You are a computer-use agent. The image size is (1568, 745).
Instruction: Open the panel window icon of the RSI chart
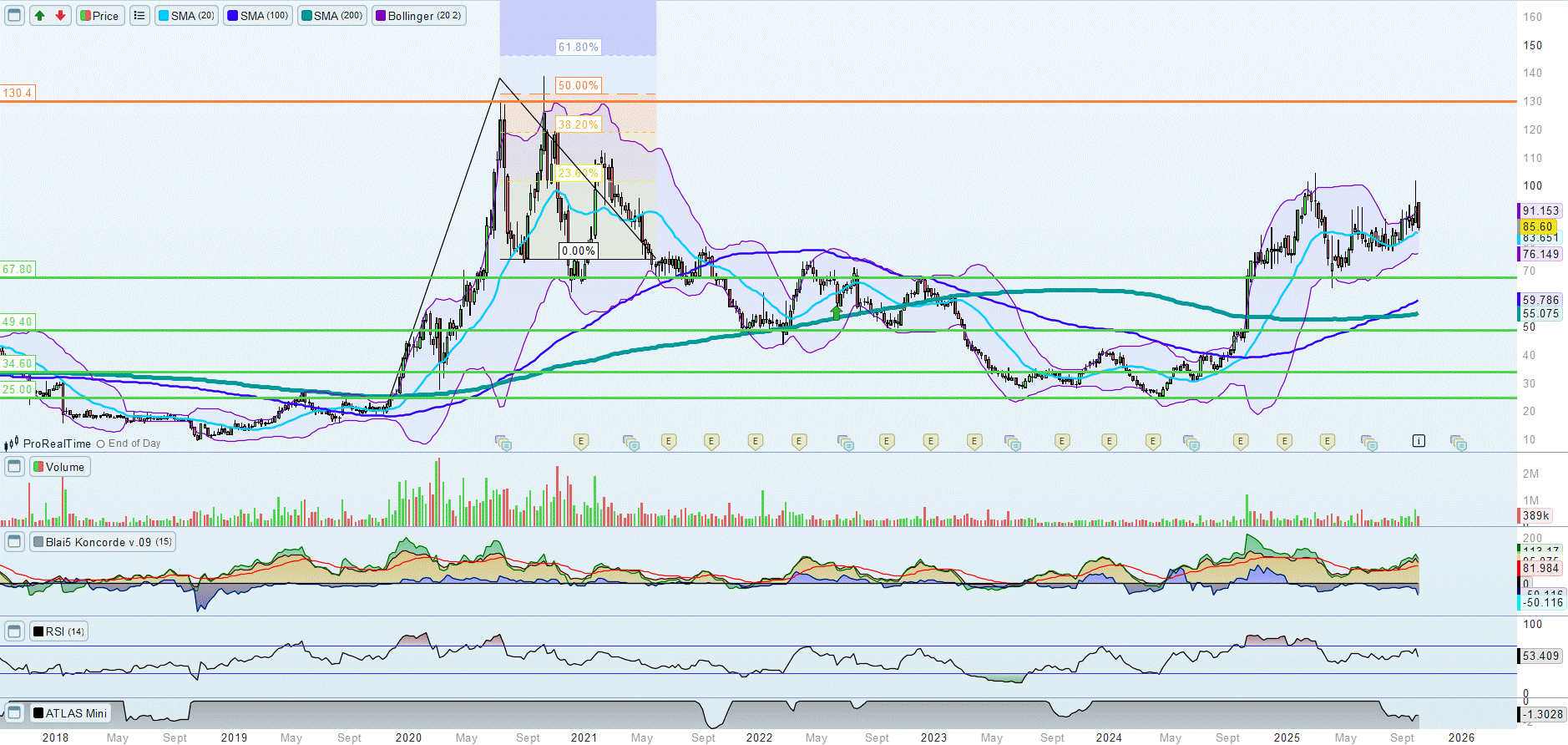pyautogui.click(x=14, y=631)
